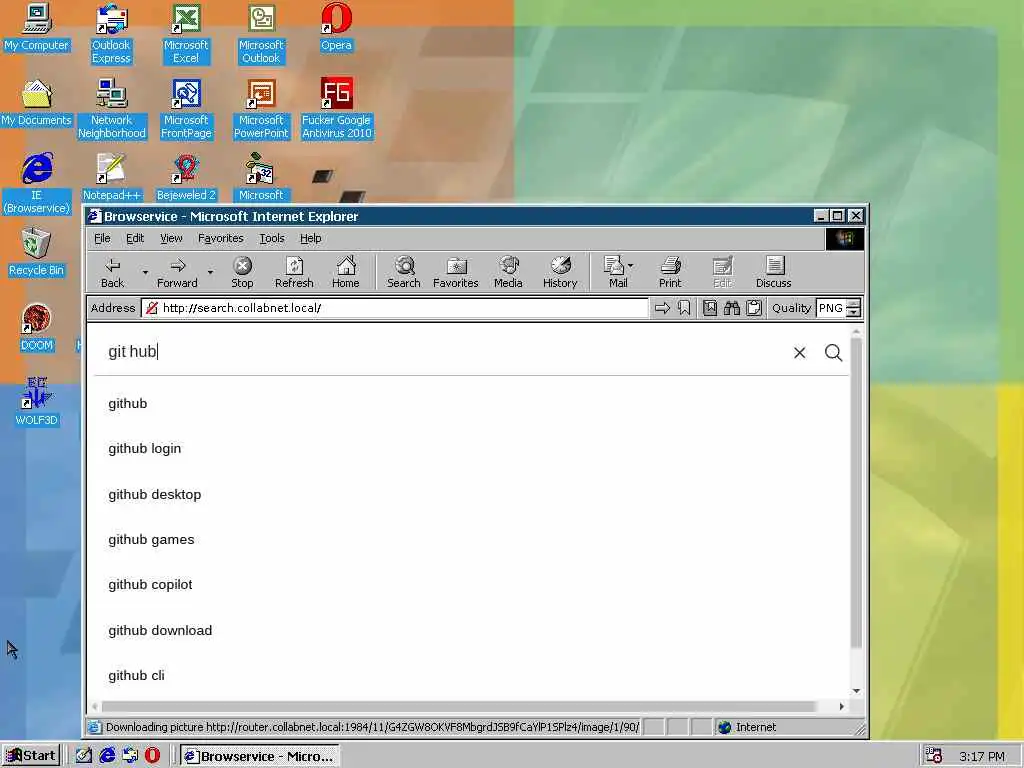This screenshot has height=768, width=1024.
Task: Click the address bar URL field
Action: [394, 308]
